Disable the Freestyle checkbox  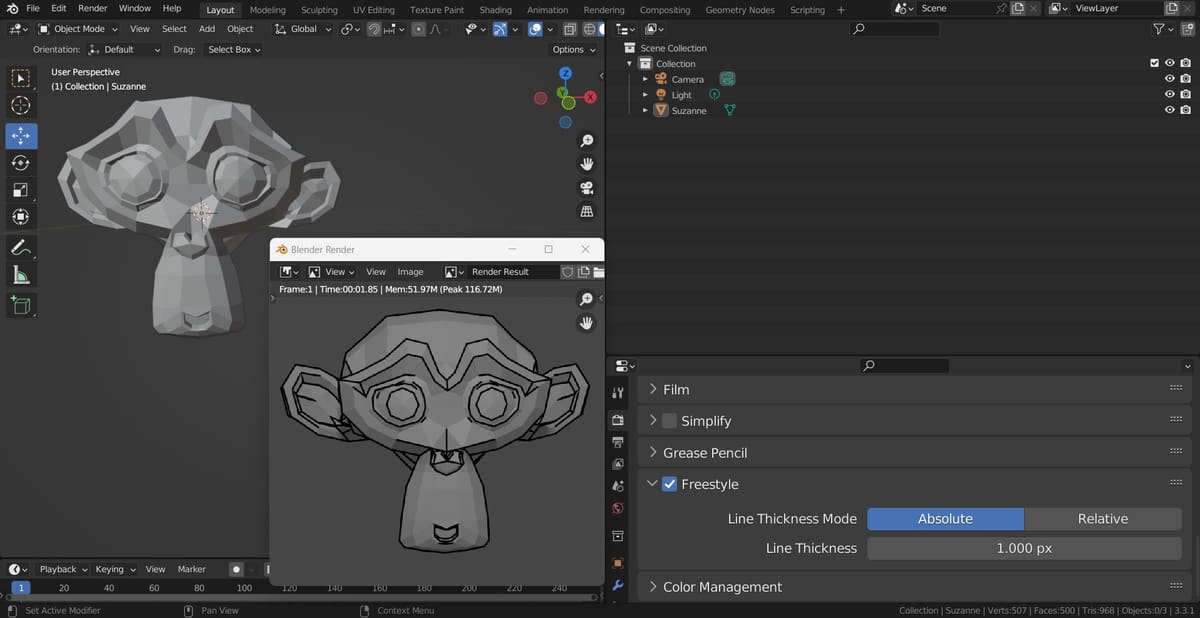(670, 484)
